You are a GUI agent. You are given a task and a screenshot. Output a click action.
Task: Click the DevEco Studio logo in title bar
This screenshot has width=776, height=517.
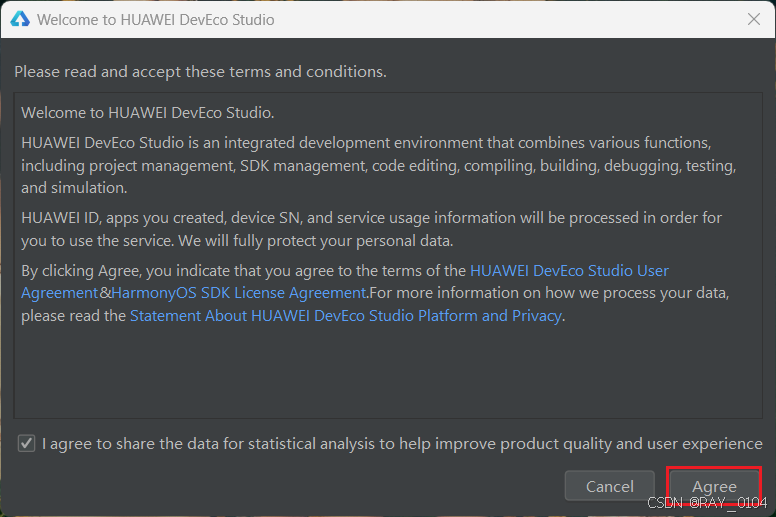20,19
